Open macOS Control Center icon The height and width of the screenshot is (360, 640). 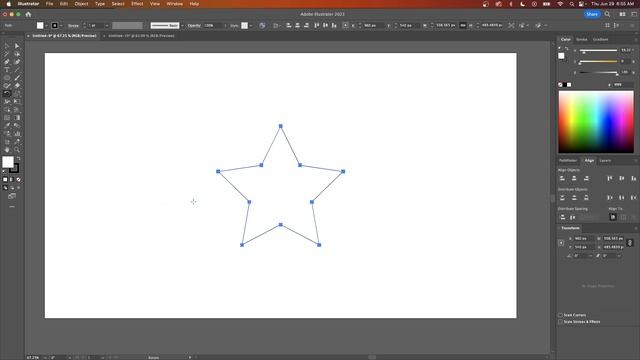click(582, 4)
